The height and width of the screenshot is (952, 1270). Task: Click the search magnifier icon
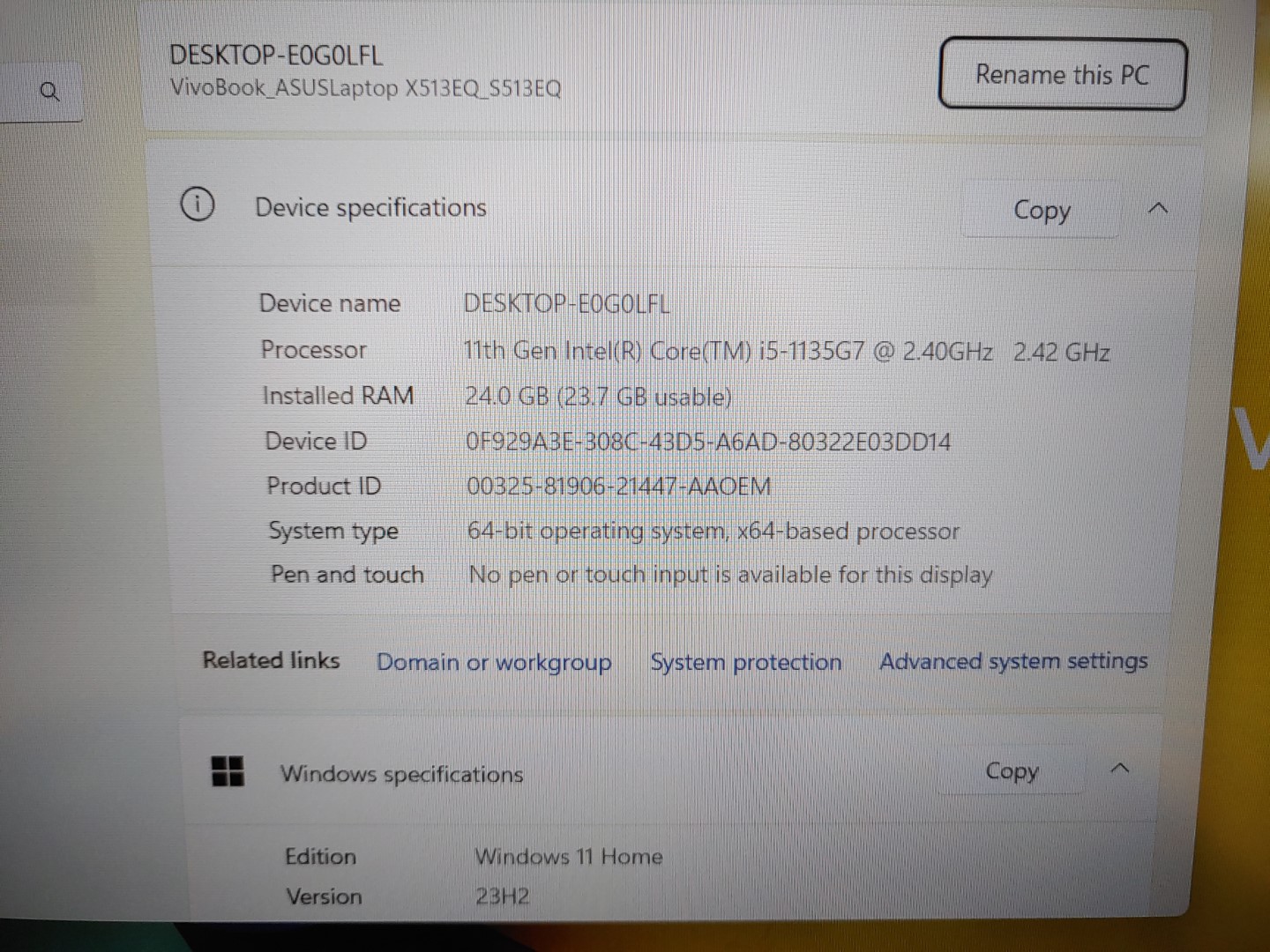[50, 91]
